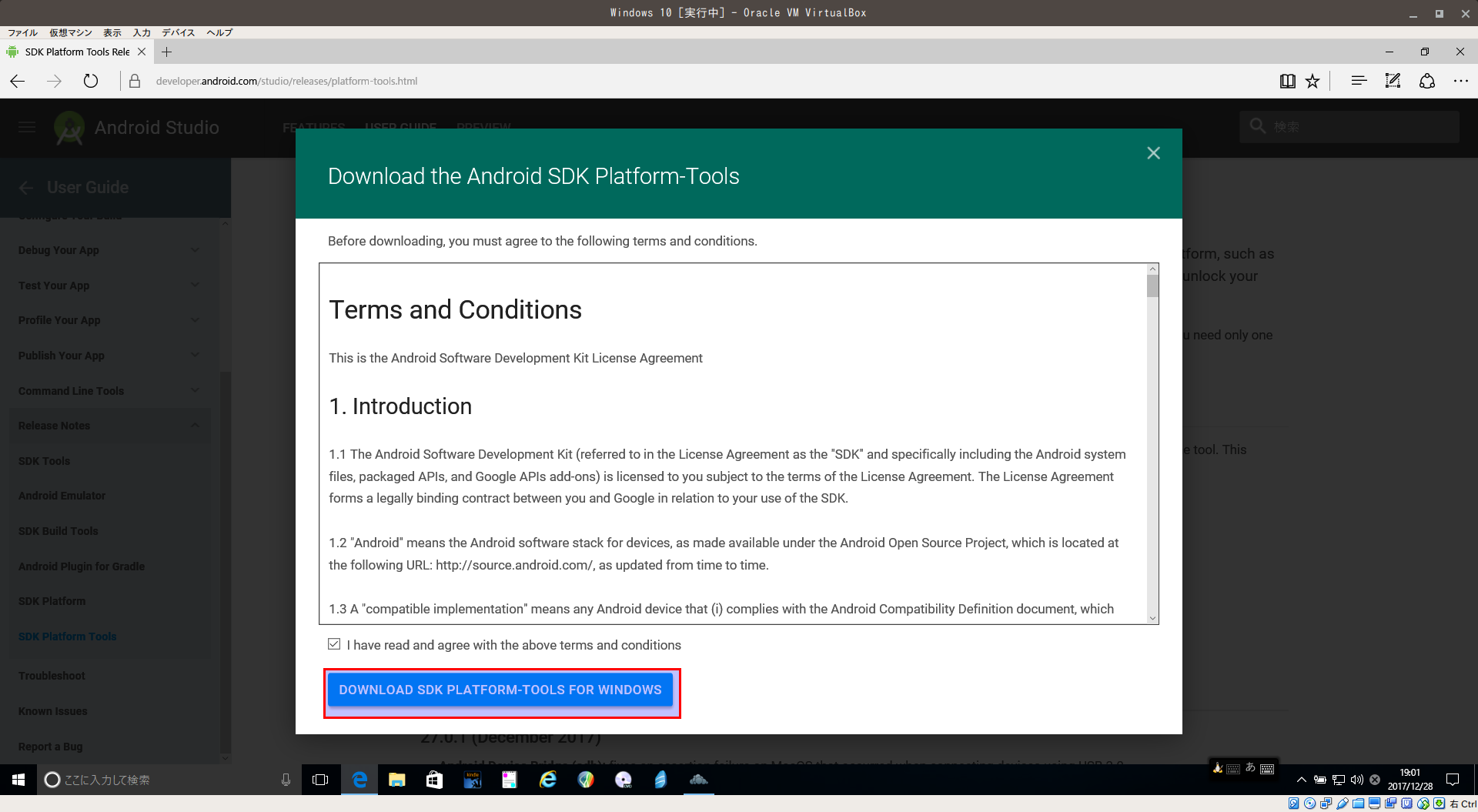Image resolution: width=1478 pixels, height=812 pixels.
Task: Close the SDK download dialog with X
Action: pos(1153,153)
